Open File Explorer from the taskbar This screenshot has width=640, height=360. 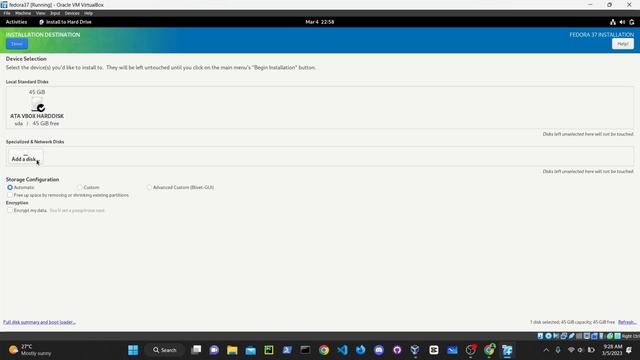[232, 350]
